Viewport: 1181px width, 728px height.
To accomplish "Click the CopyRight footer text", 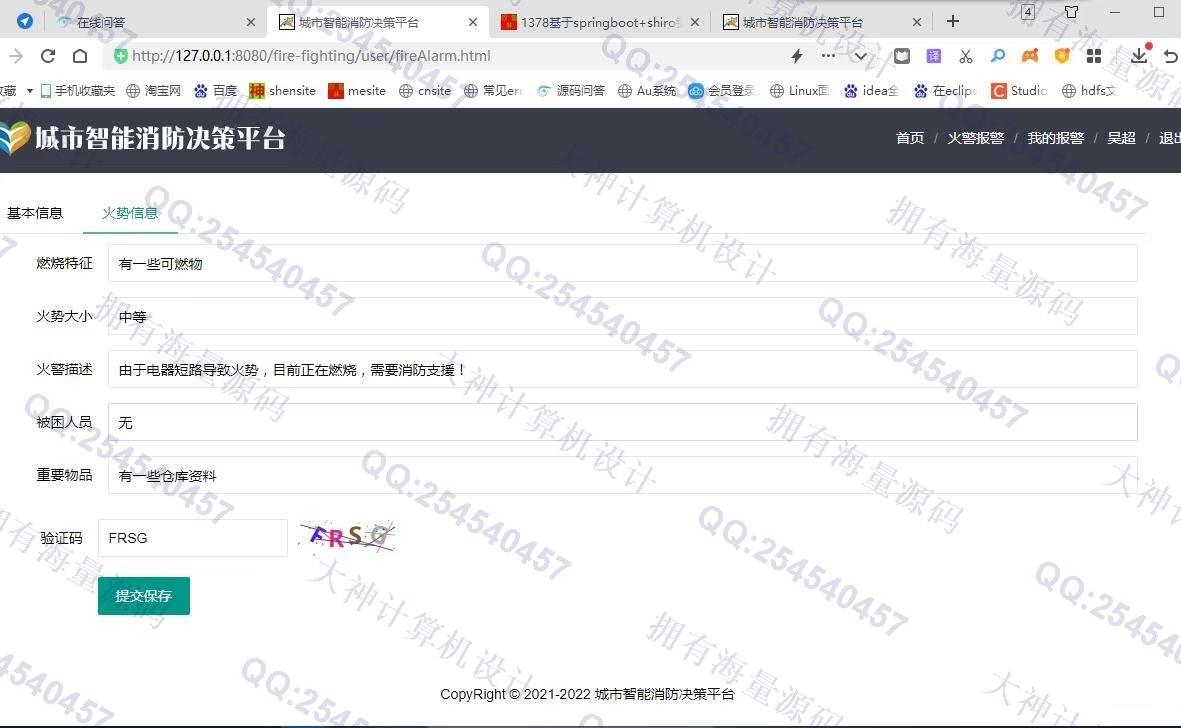I will coord(587,694).
